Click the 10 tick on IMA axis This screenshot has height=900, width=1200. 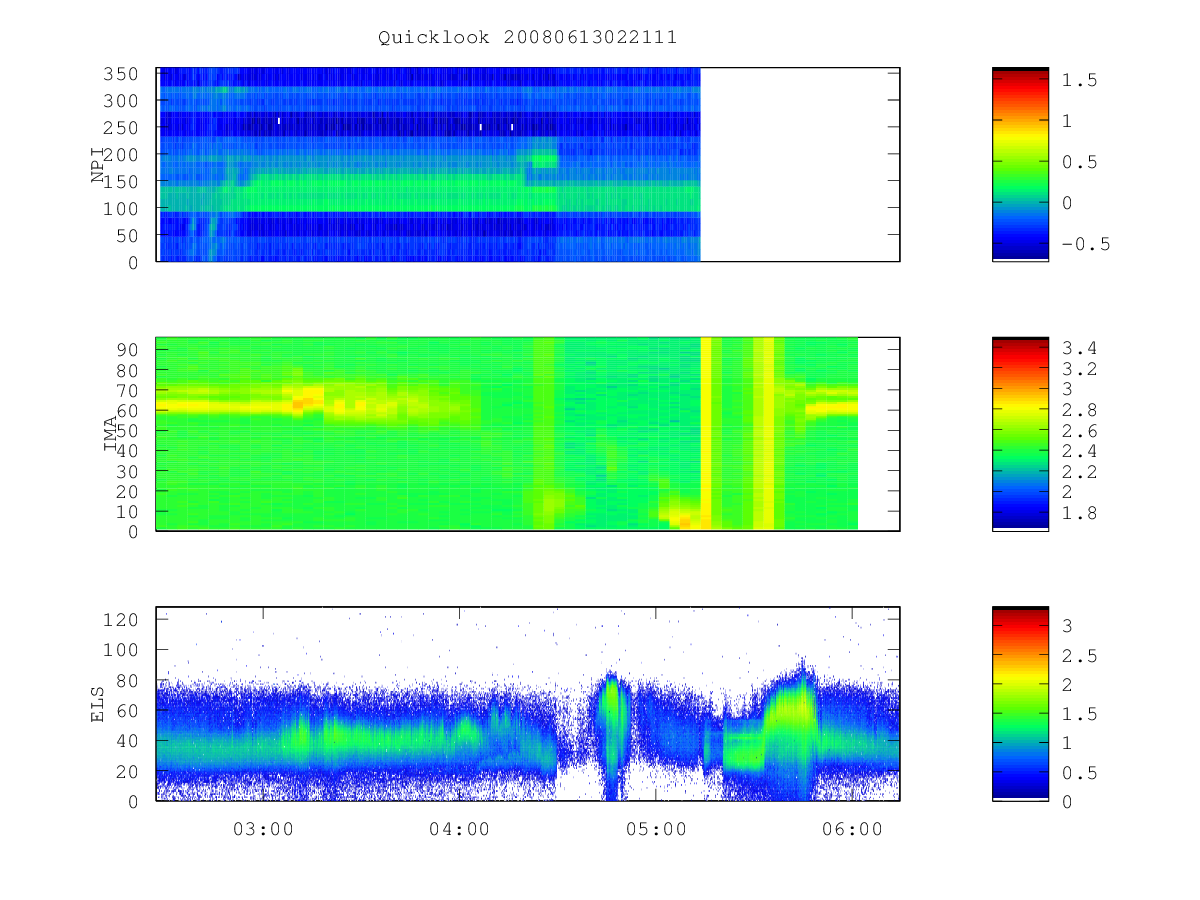(128, 511)
